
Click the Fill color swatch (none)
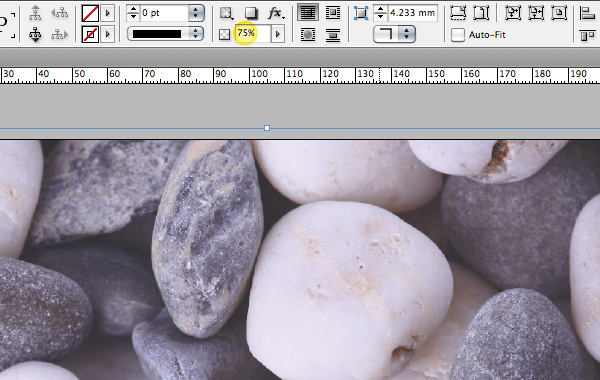point(90,13)
